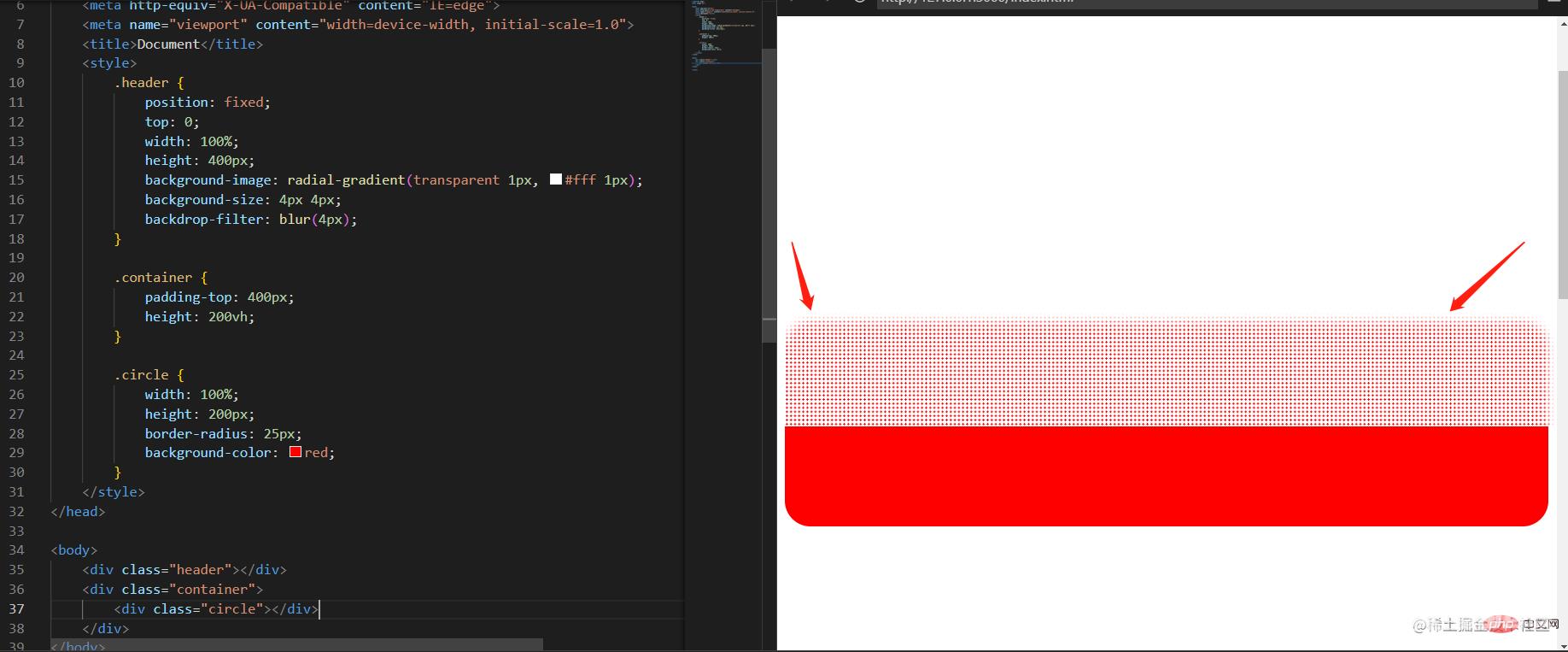Screen dimensions: 1568x652
Task: Click the dotted blurred header area in preview
Action: click(1166, 372)
